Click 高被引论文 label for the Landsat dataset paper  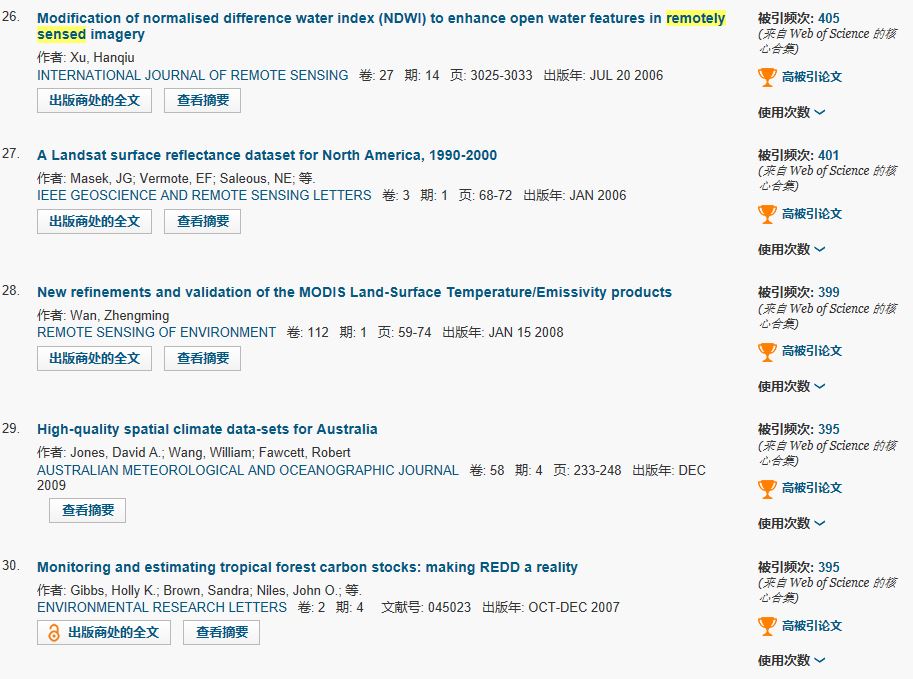point(812,214)
